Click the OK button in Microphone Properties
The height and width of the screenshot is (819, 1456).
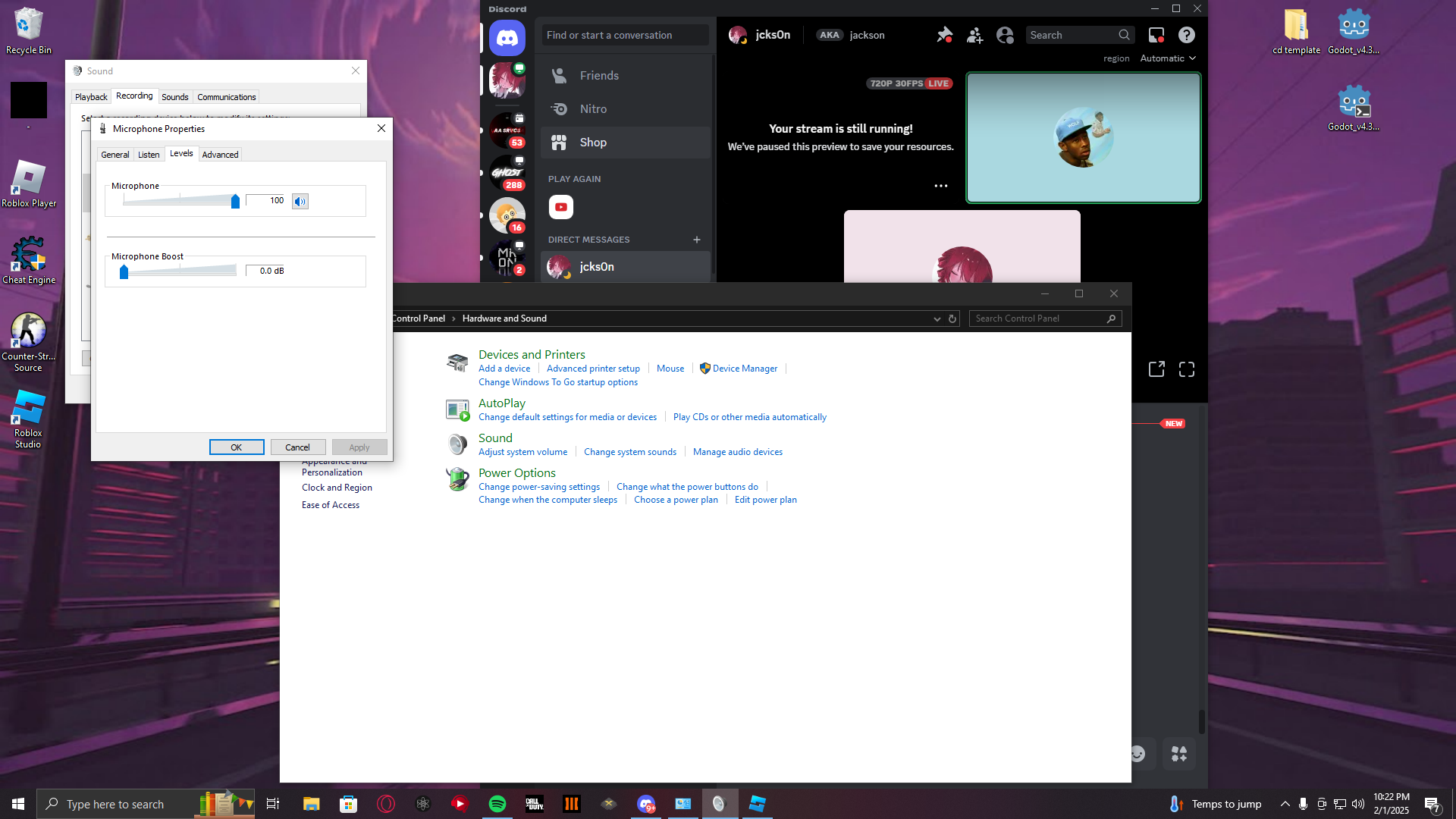pos(237,447)
